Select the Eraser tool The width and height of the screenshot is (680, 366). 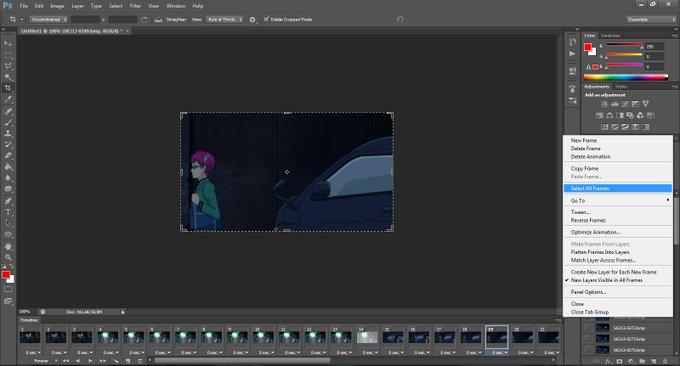(8, 155)
